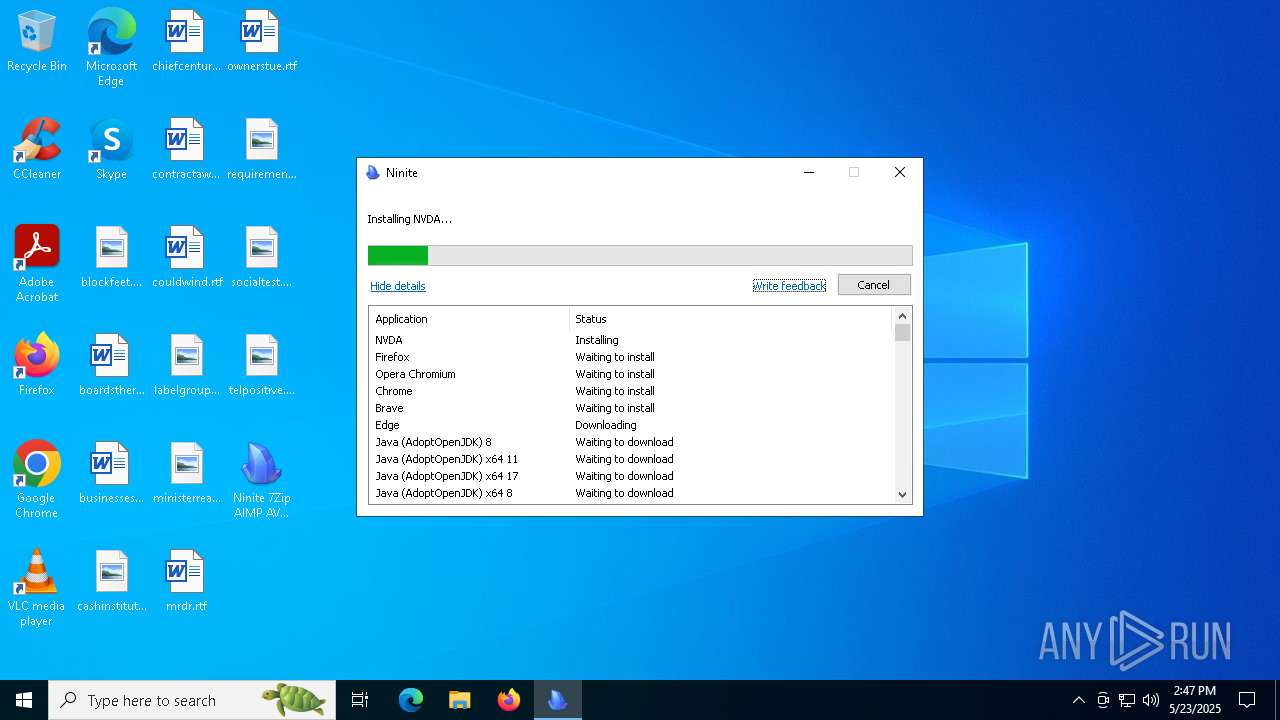
Task: Click the Write feedback link
Action: click(789, 286)
